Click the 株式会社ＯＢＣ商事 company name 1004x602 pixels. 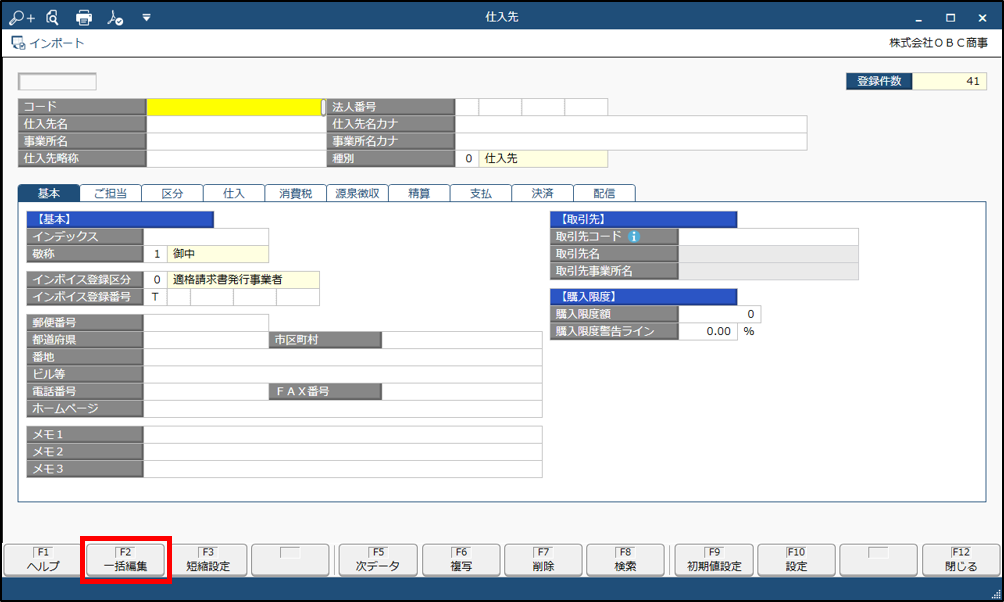click(x=939, y=43)
